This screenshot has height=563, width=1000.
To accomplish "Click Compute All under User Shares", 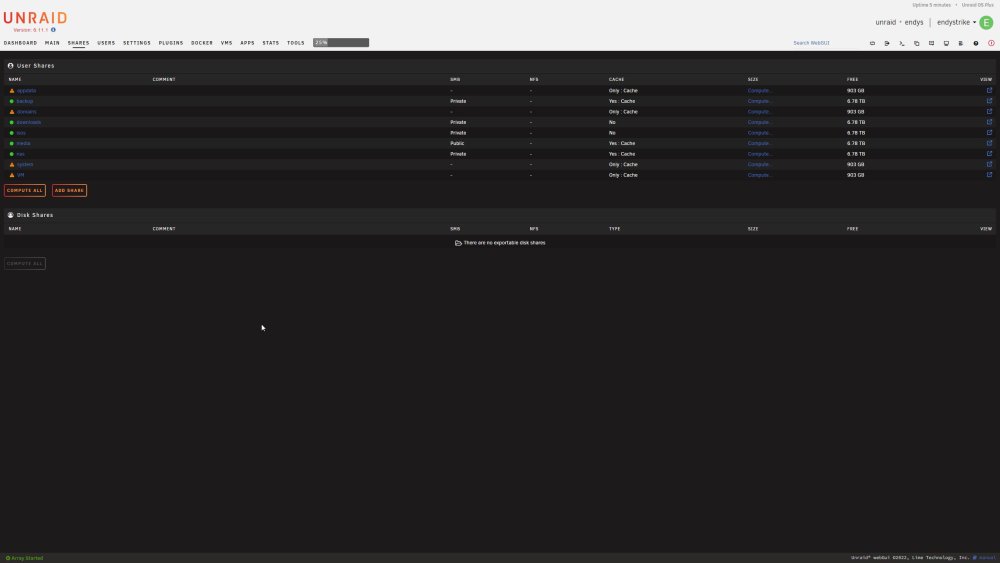I will click(25, 190).
